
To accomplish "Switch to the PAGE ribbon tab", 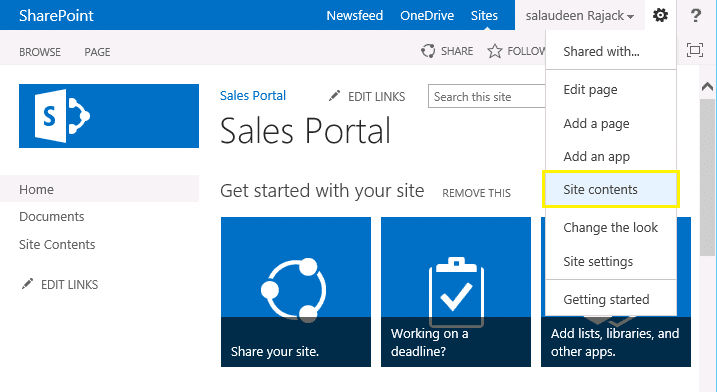I will click(x=97, y=52).
